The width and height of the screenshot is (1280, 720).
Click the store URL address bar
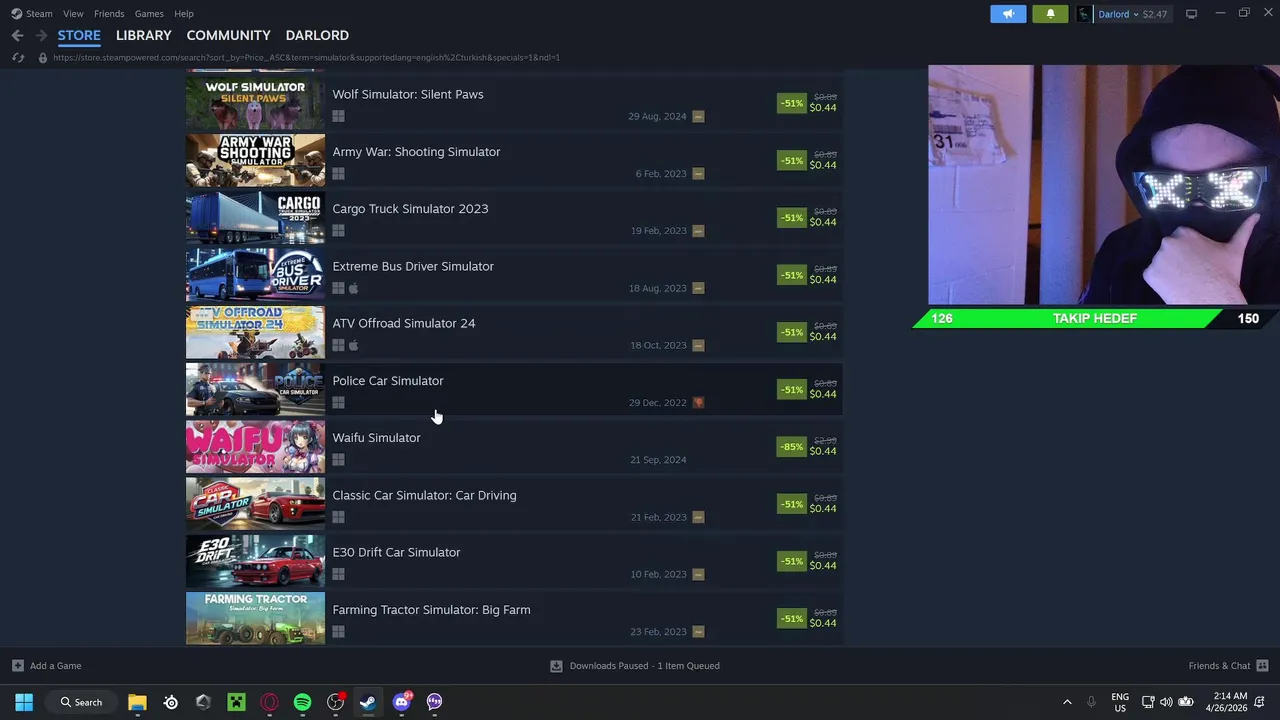click(306, 57)
